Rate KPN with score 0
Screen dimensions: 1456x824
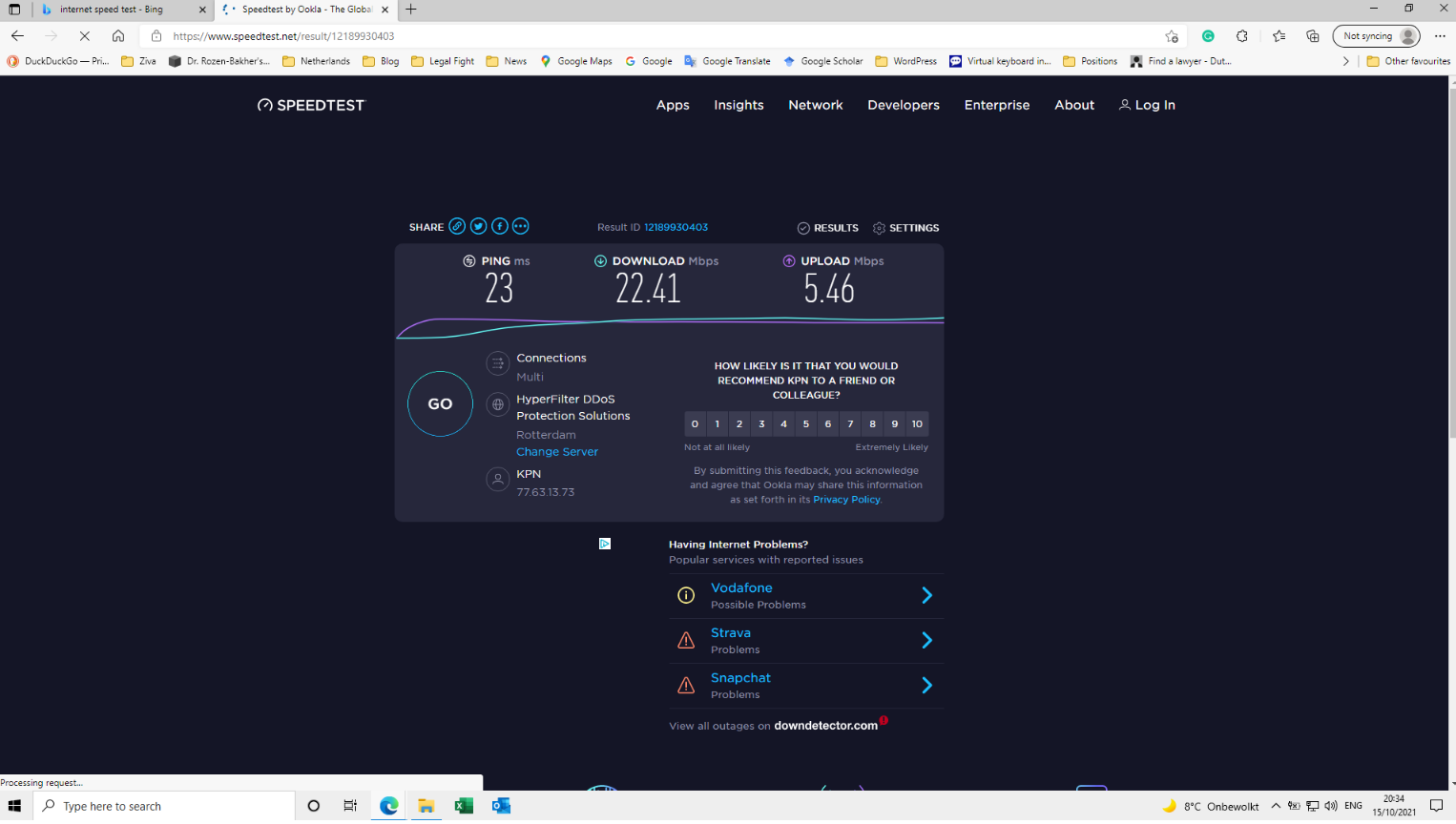coord(695,423)
